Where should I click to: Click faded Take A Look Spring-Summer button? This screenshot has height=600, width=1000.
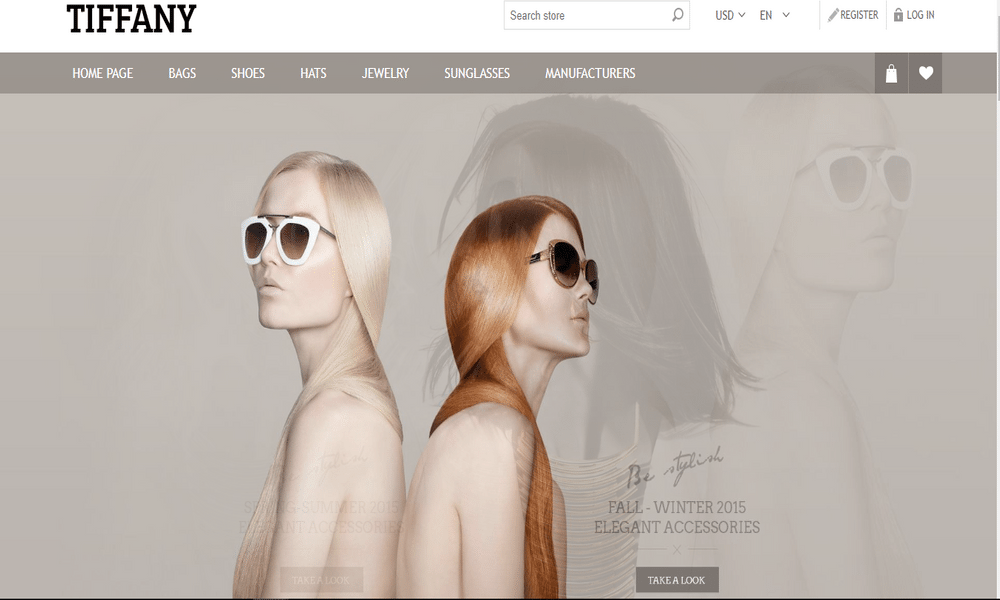321,580
